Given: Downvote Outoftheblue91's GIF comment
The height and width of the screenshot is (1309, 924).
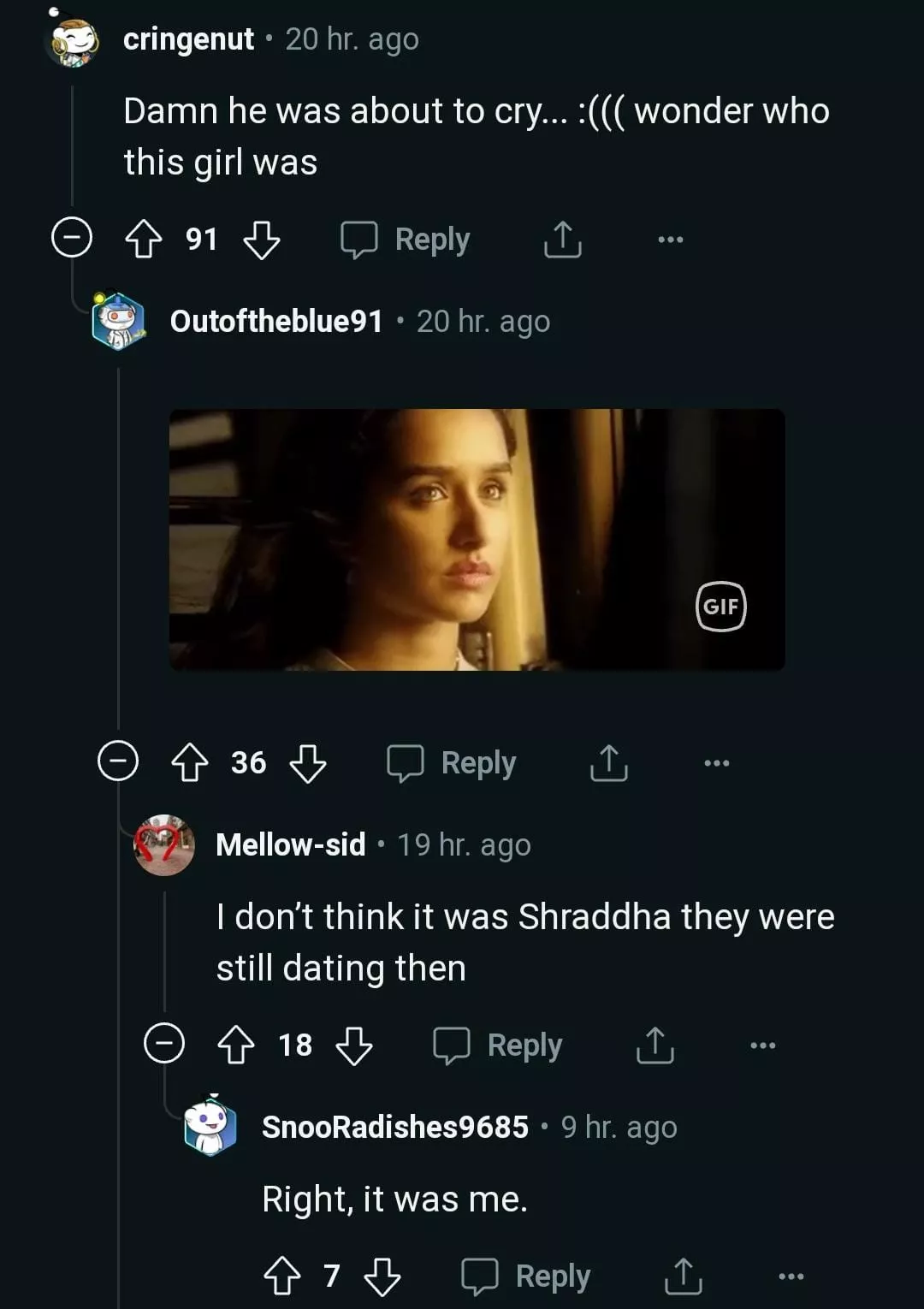Looking at the screenshot, I should click(308, 762).
